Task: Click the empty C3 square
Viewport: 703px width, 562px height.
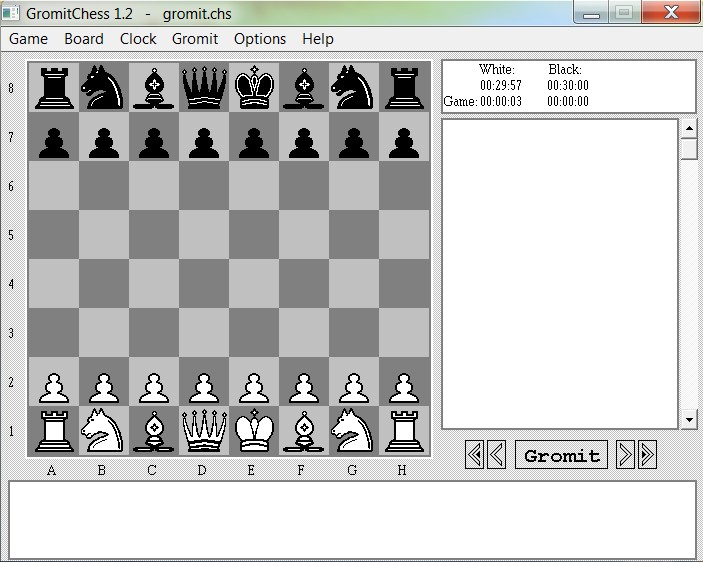Action: pyautogui.click(x=154, y=333)
